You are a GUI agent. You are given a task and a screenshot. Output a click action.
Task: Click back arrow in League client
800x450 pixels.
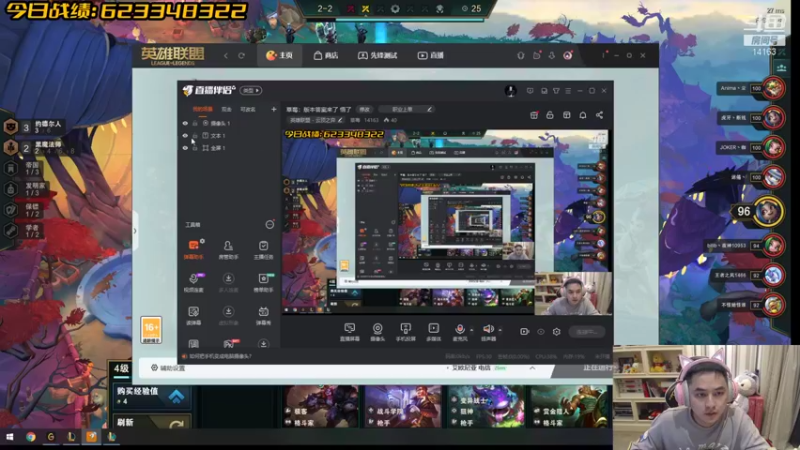226,55
